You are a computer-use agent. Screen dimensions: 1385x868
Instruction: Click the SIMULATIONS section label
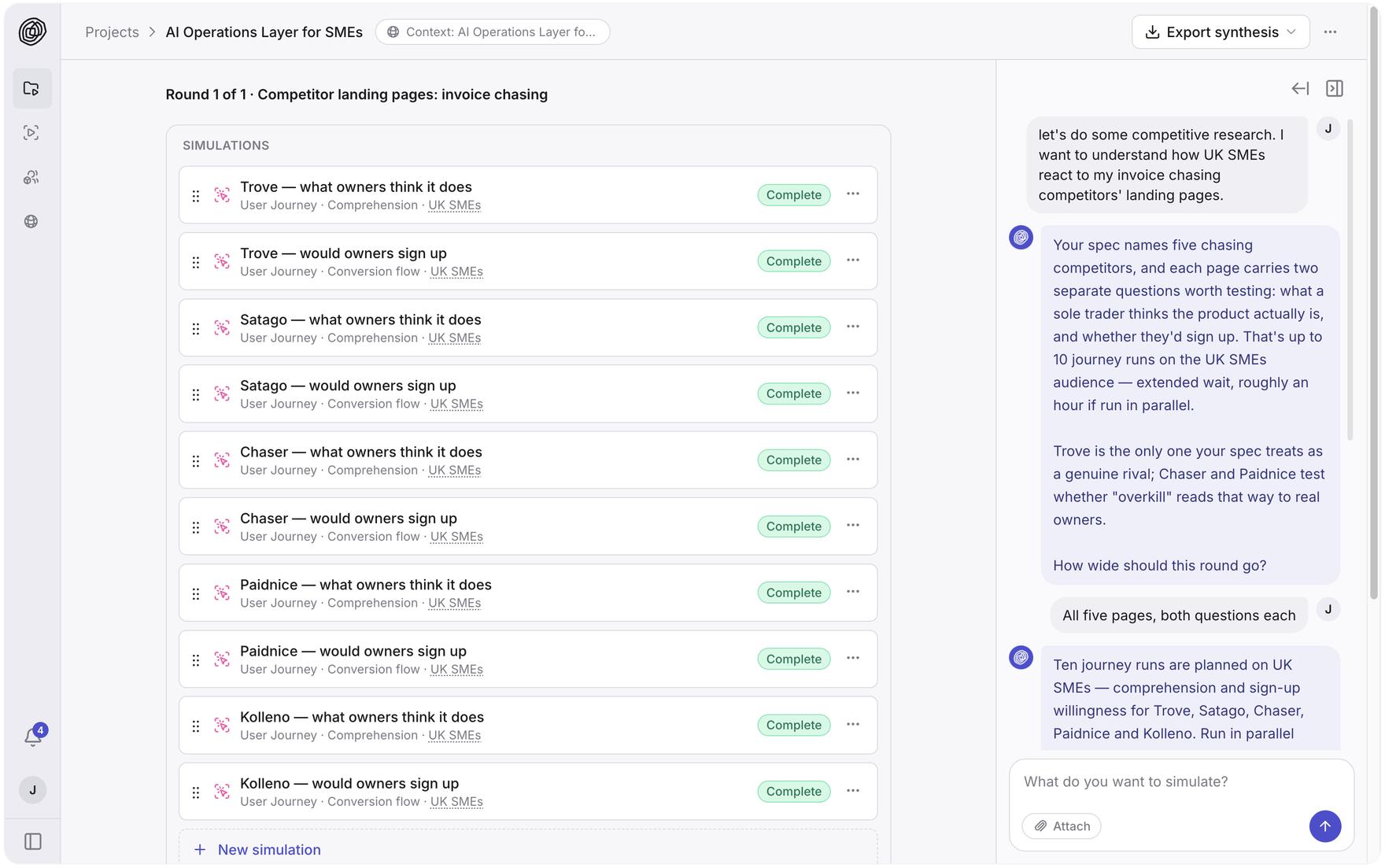click(226, 146)
